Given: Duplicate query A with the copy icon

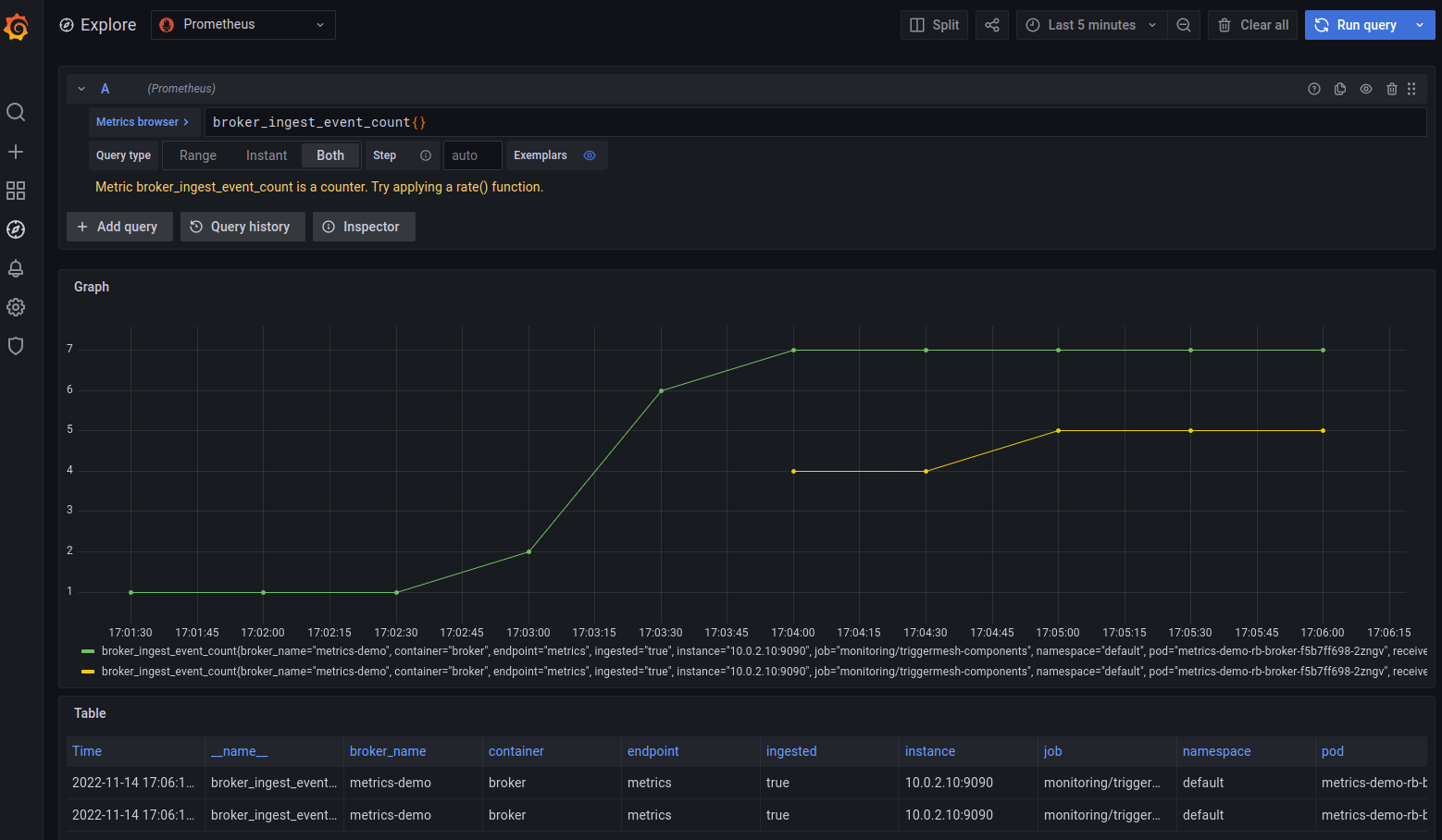Looking at the screenshot, I should pyautogui.click(x=1340, y=89).
